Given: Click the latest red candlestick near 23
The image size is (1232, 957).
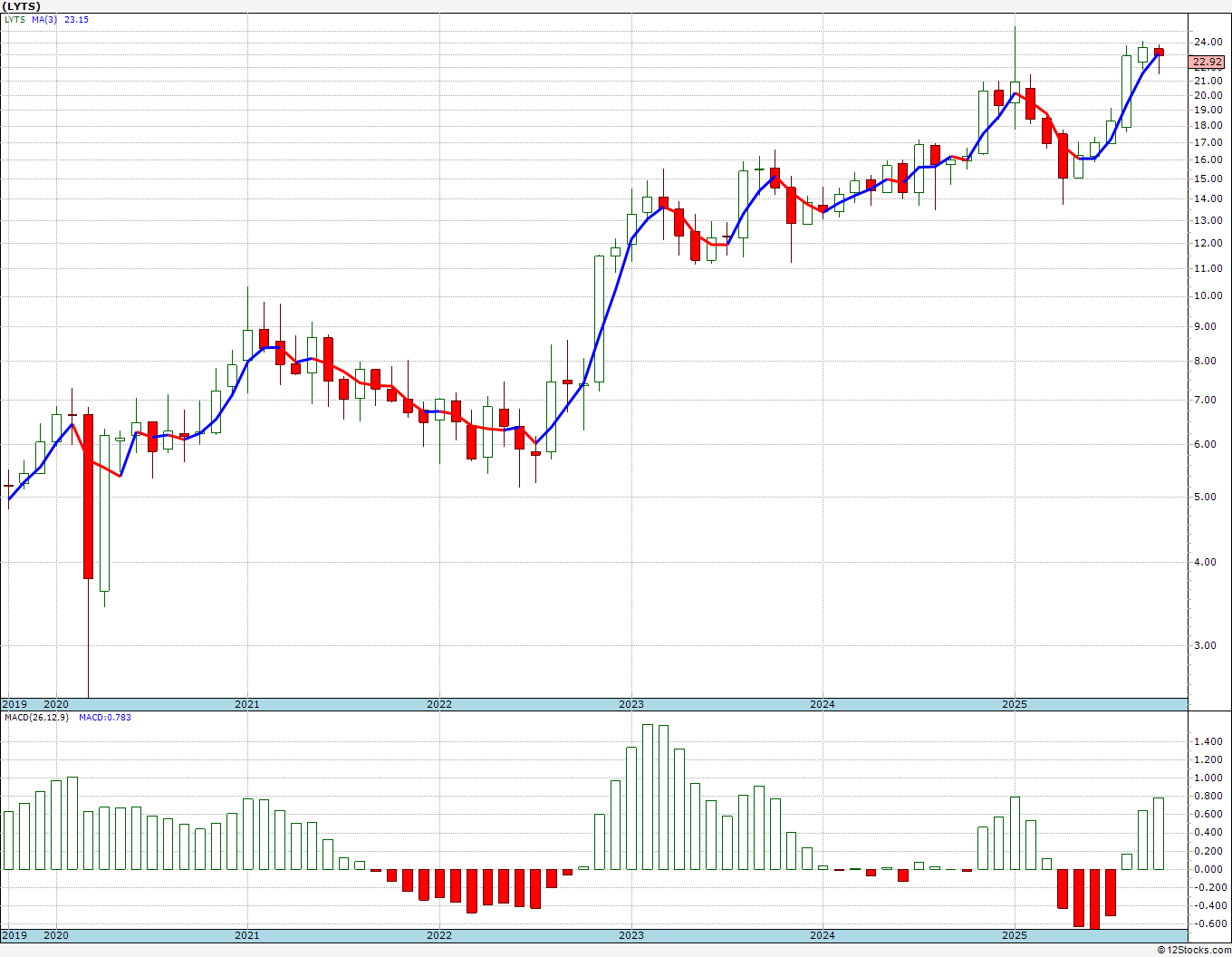Looking at the screenshot, I should point(1159,52).
